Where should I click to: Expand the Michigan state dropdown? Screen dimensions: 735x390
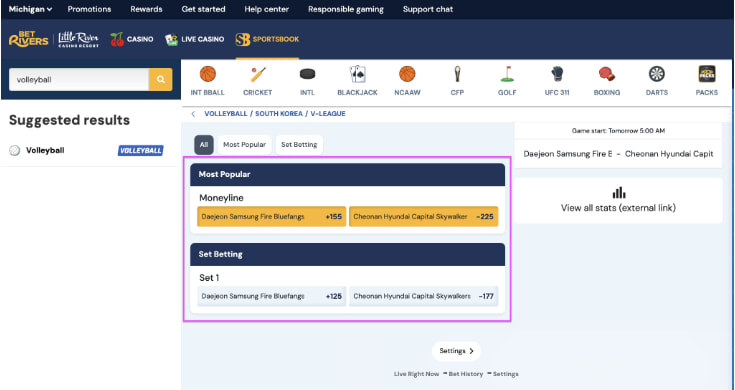click(x=30, y=9)
